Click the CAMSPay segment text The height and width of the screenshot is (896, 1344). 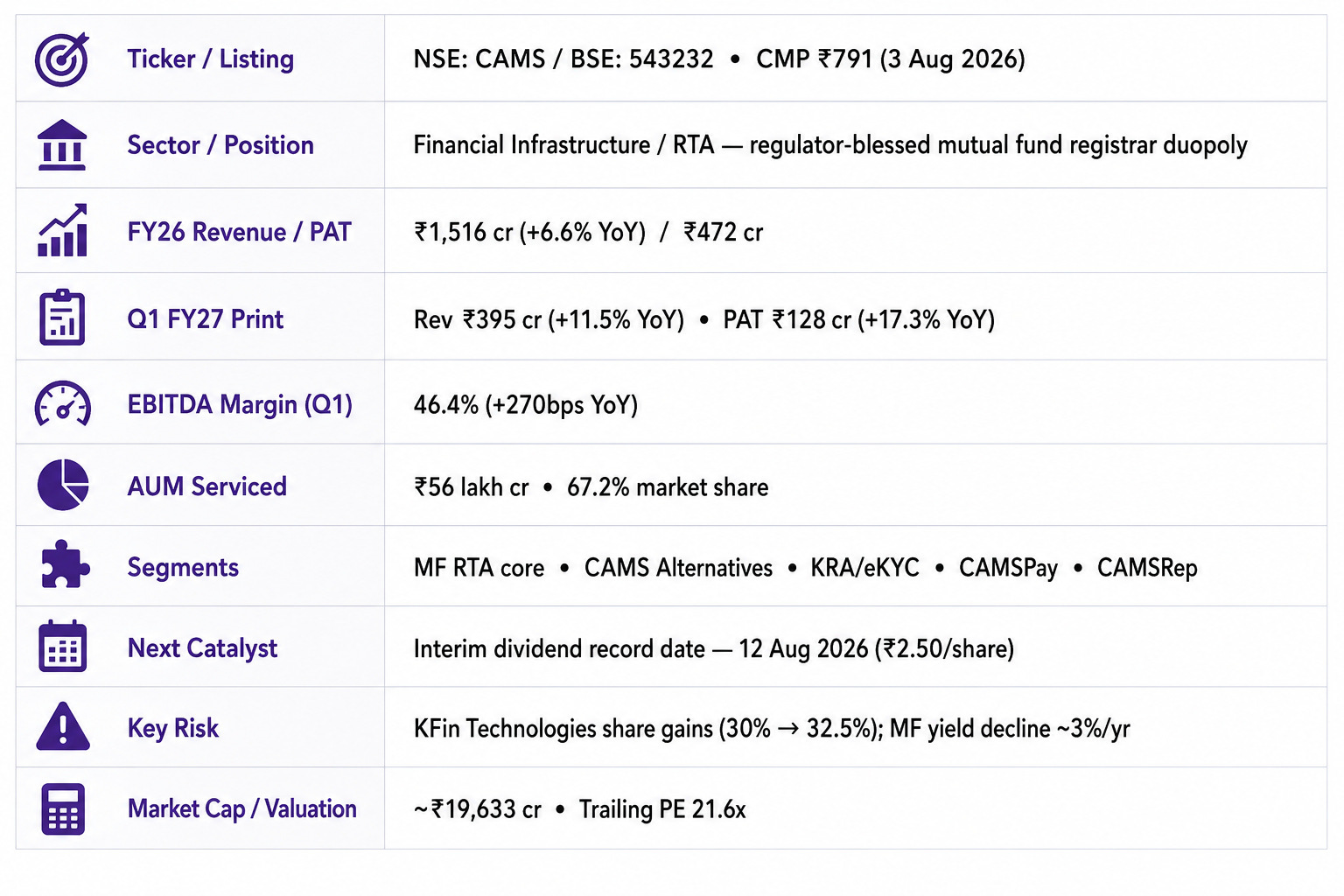tap(1008, 568)
